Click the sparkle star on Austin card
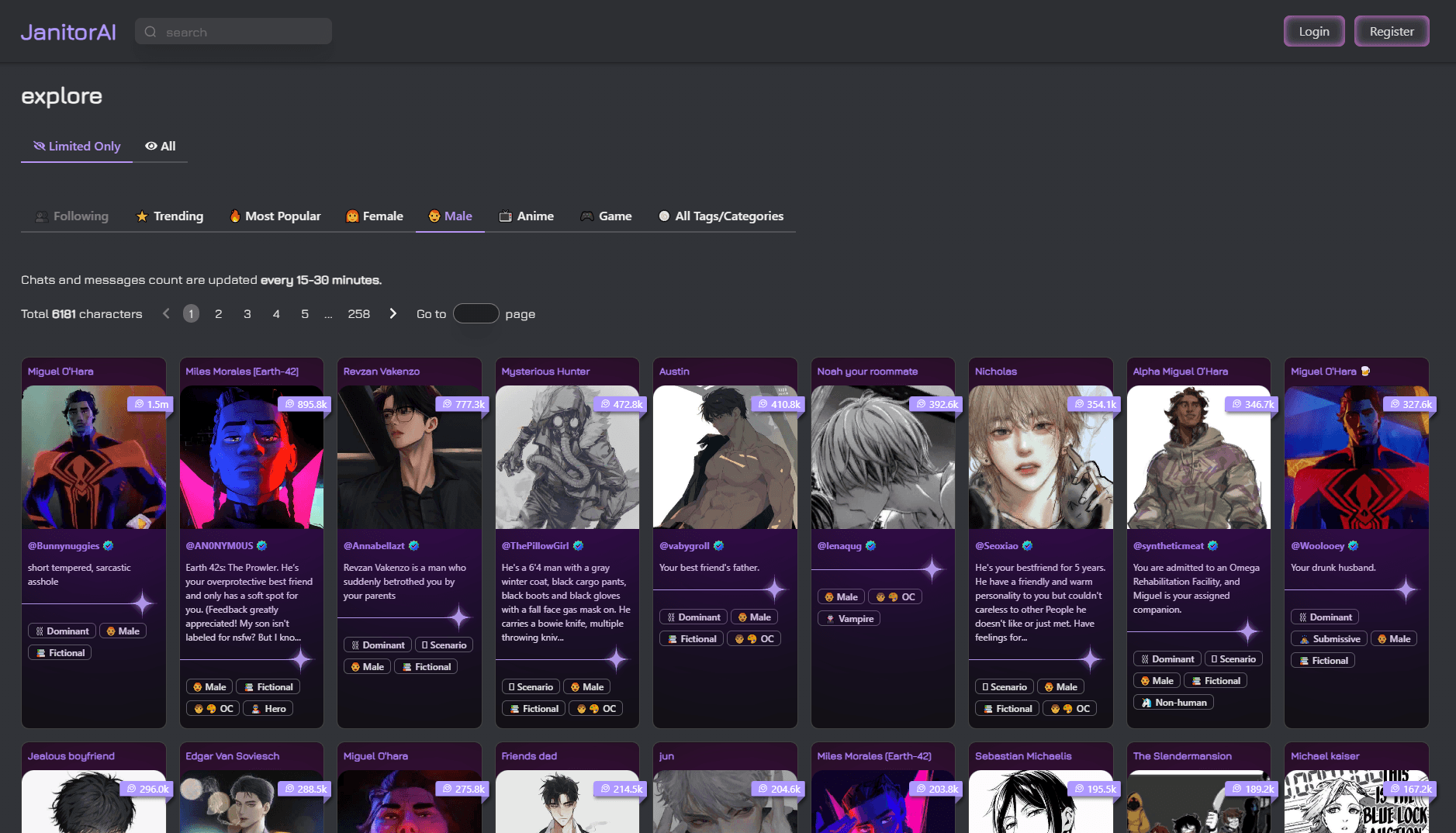The image size is (1456, 833). tap(775, 590)
